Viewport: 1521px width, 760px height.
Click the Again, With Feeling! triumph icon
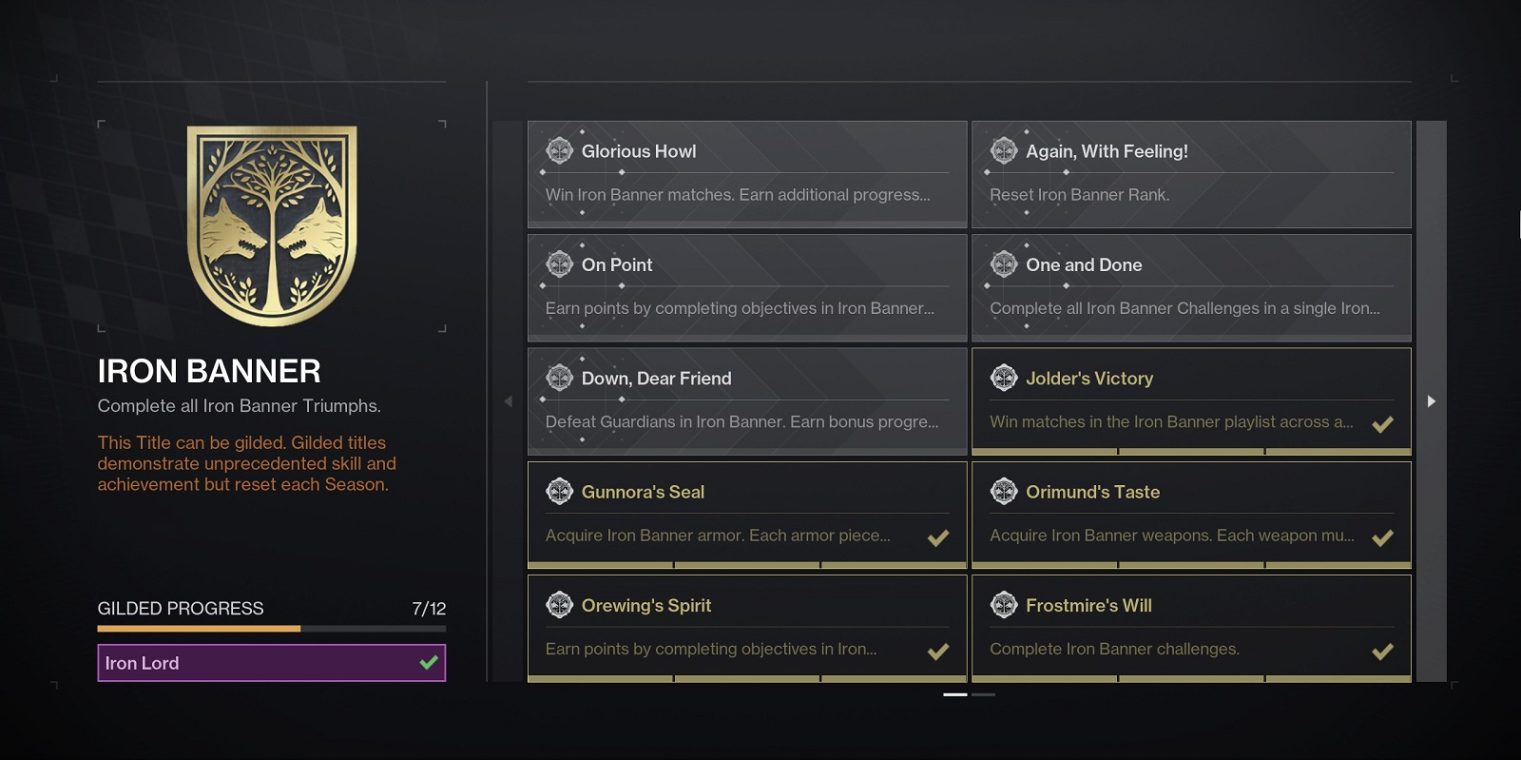point(1003,151)
